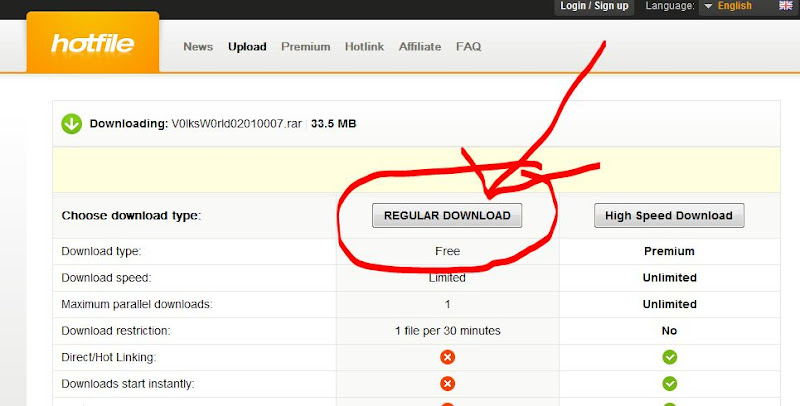Viewport: 800px width, 406px height.
Task: Click the High Speed Download button
Action: 669,215
